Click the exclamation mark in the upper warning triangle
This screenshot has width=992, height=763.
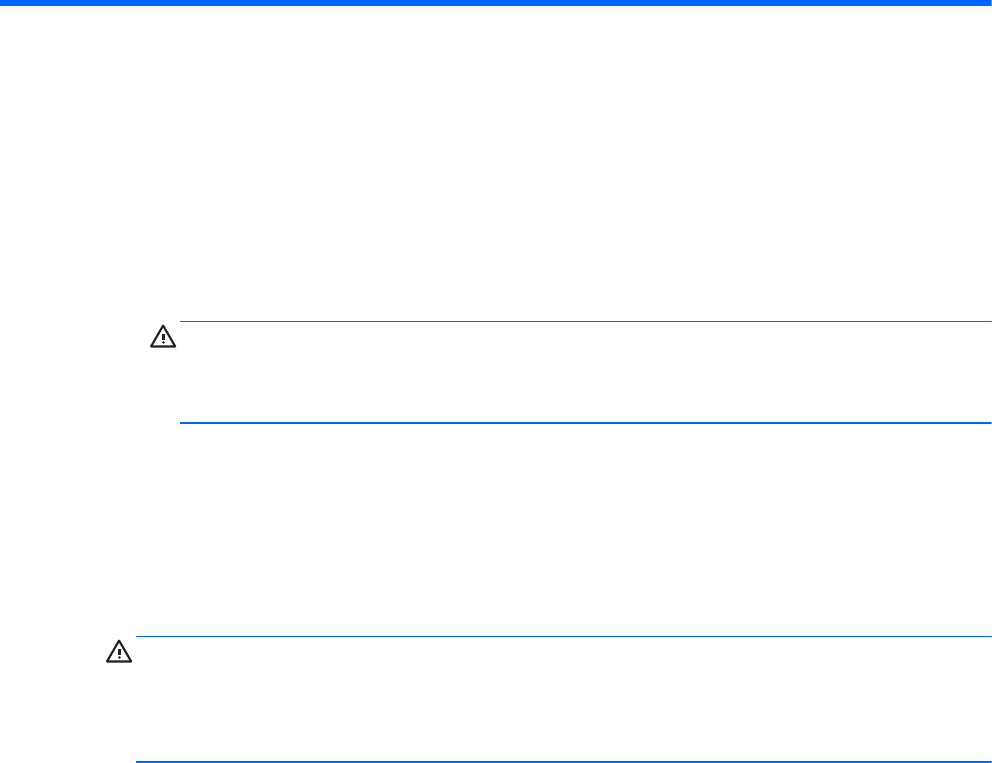point(162,340)
